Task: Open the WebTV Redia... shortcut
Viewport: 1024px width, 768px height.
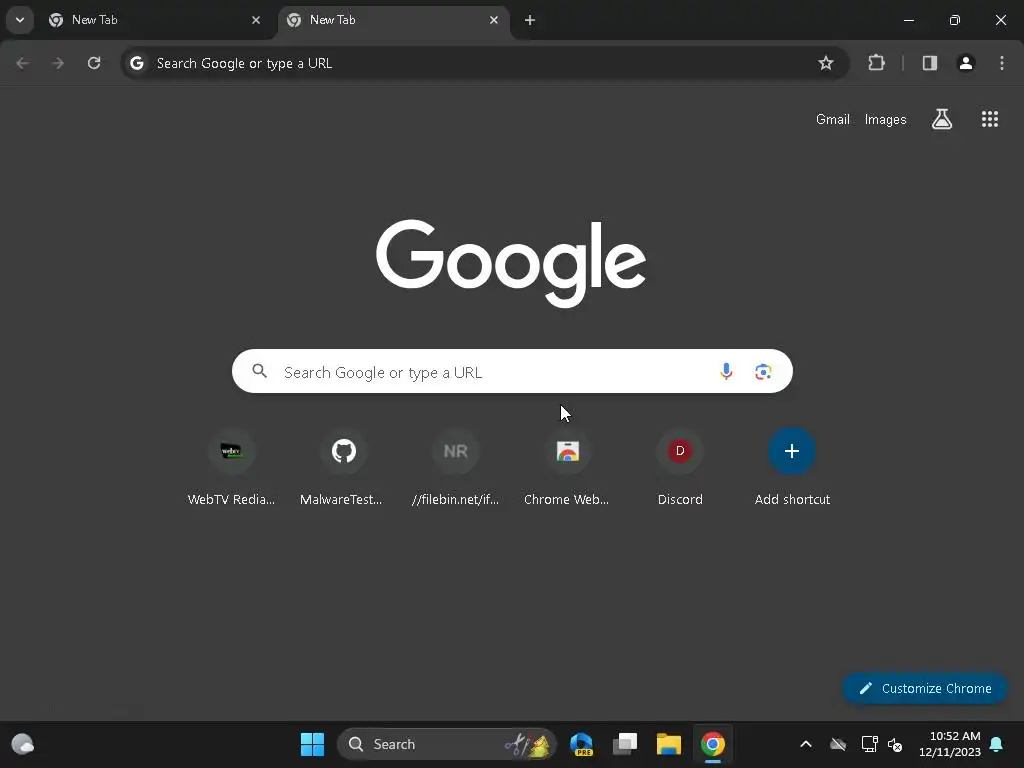Action: point(232,468)
